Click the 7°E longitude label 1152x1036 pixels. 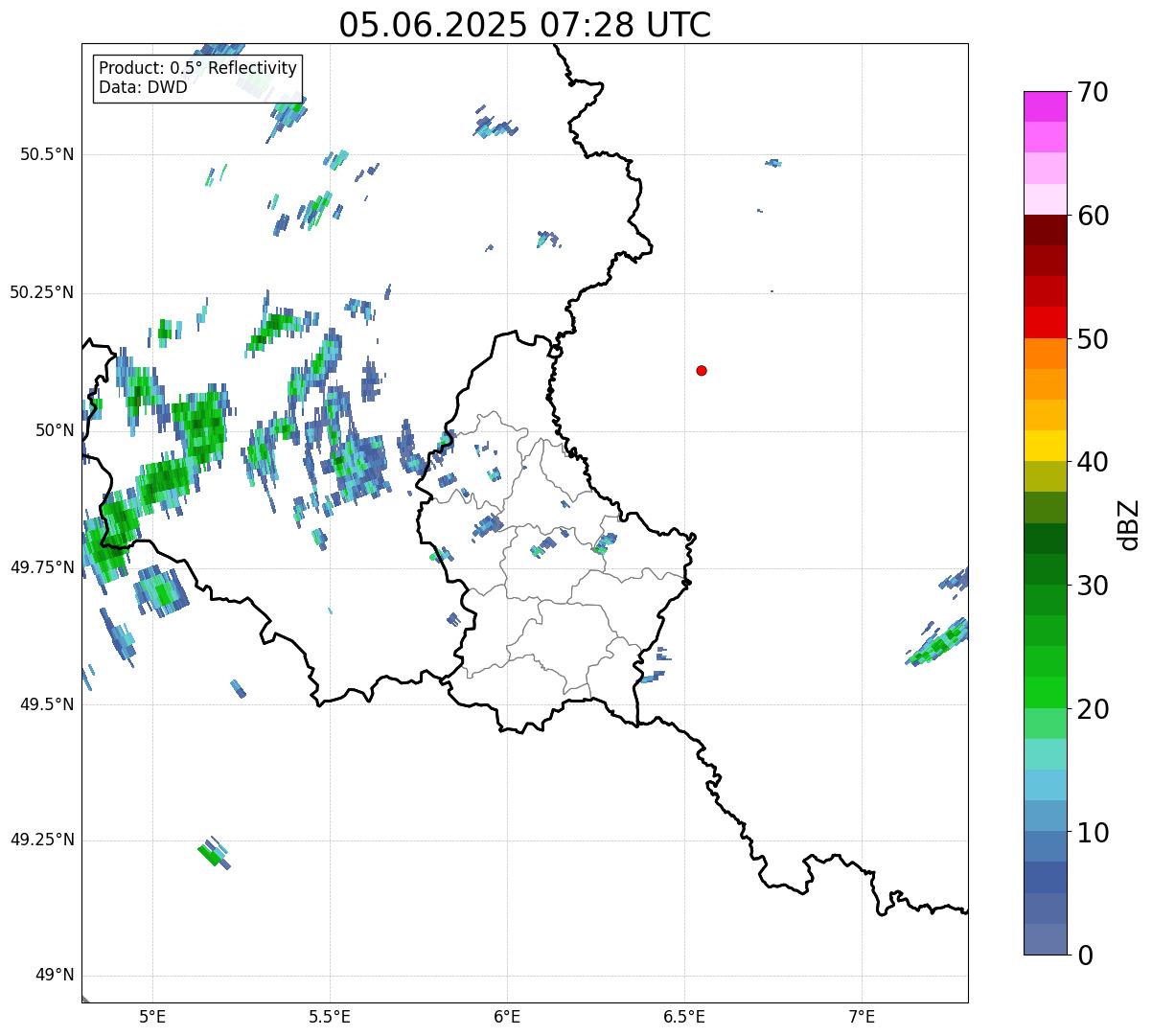point(862,1016)
